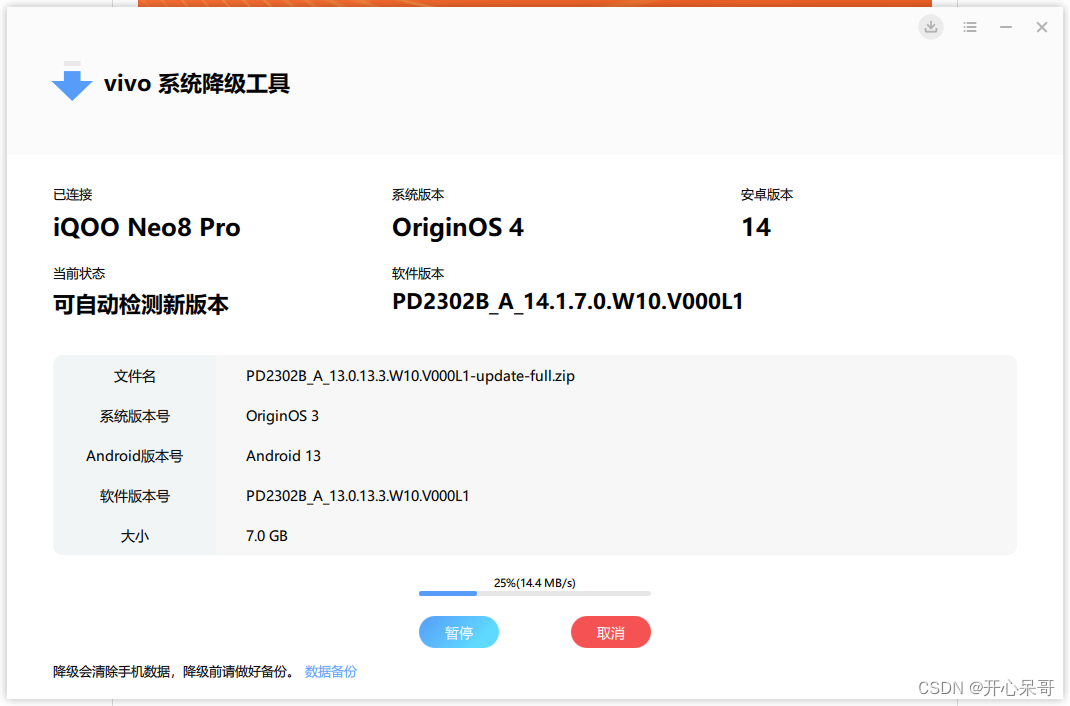This screenshot has height=706, width=1070.
Task: Cancel the download with 取消 button
Action: (611, 632)
